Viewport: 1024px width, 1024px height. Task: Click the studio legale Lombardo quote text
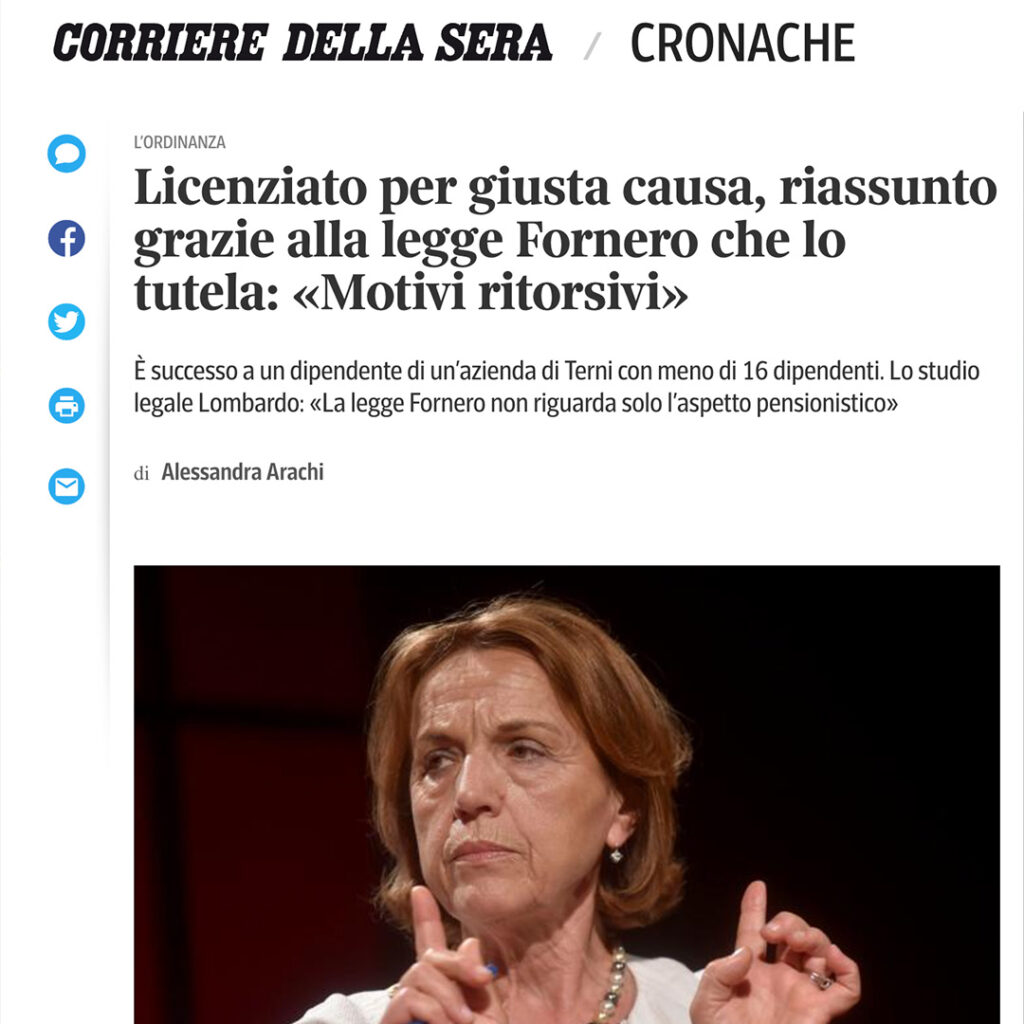[516, 404]
